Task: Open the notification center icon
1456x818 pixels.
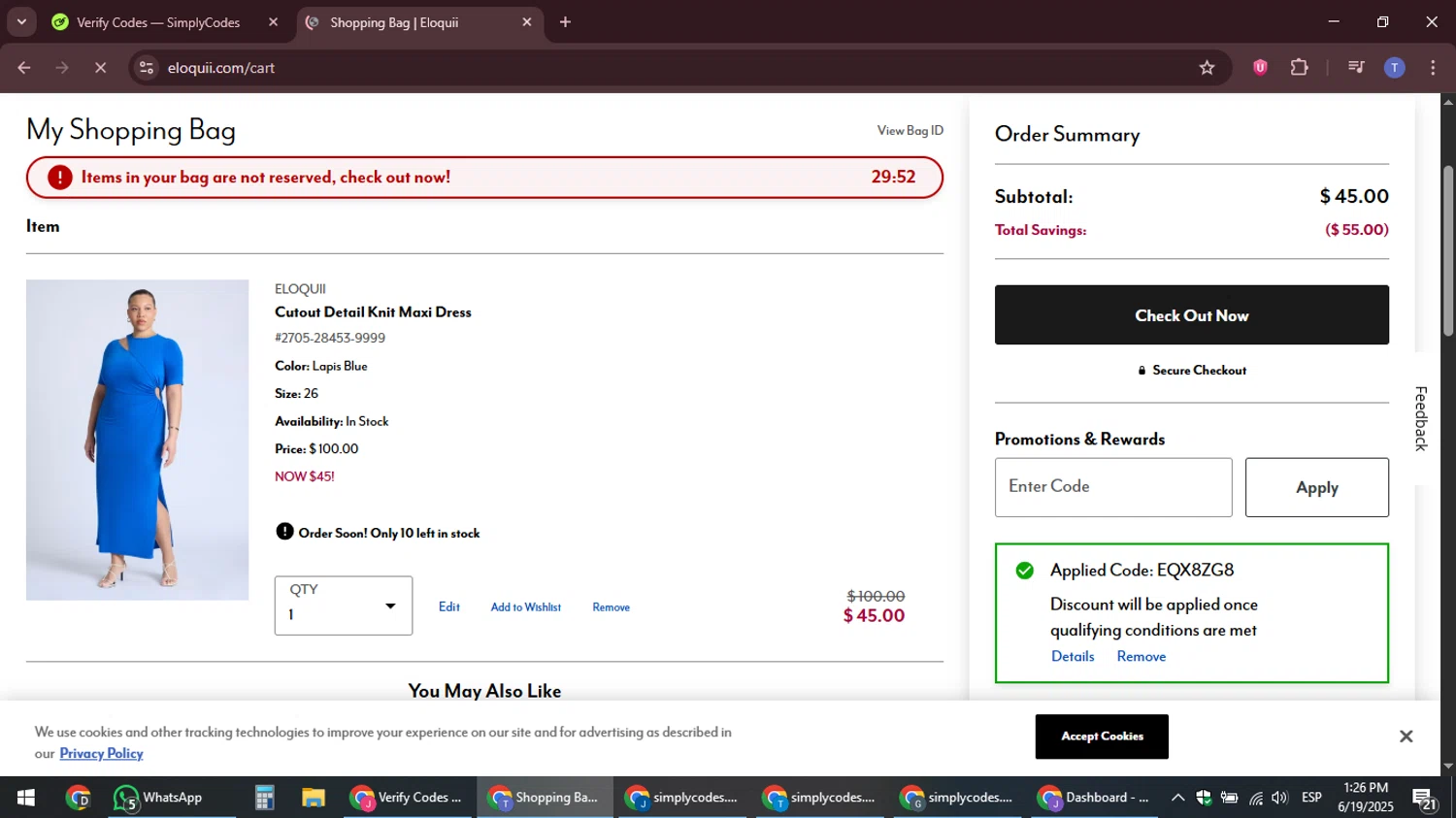Action: (x=1425, y=799)
